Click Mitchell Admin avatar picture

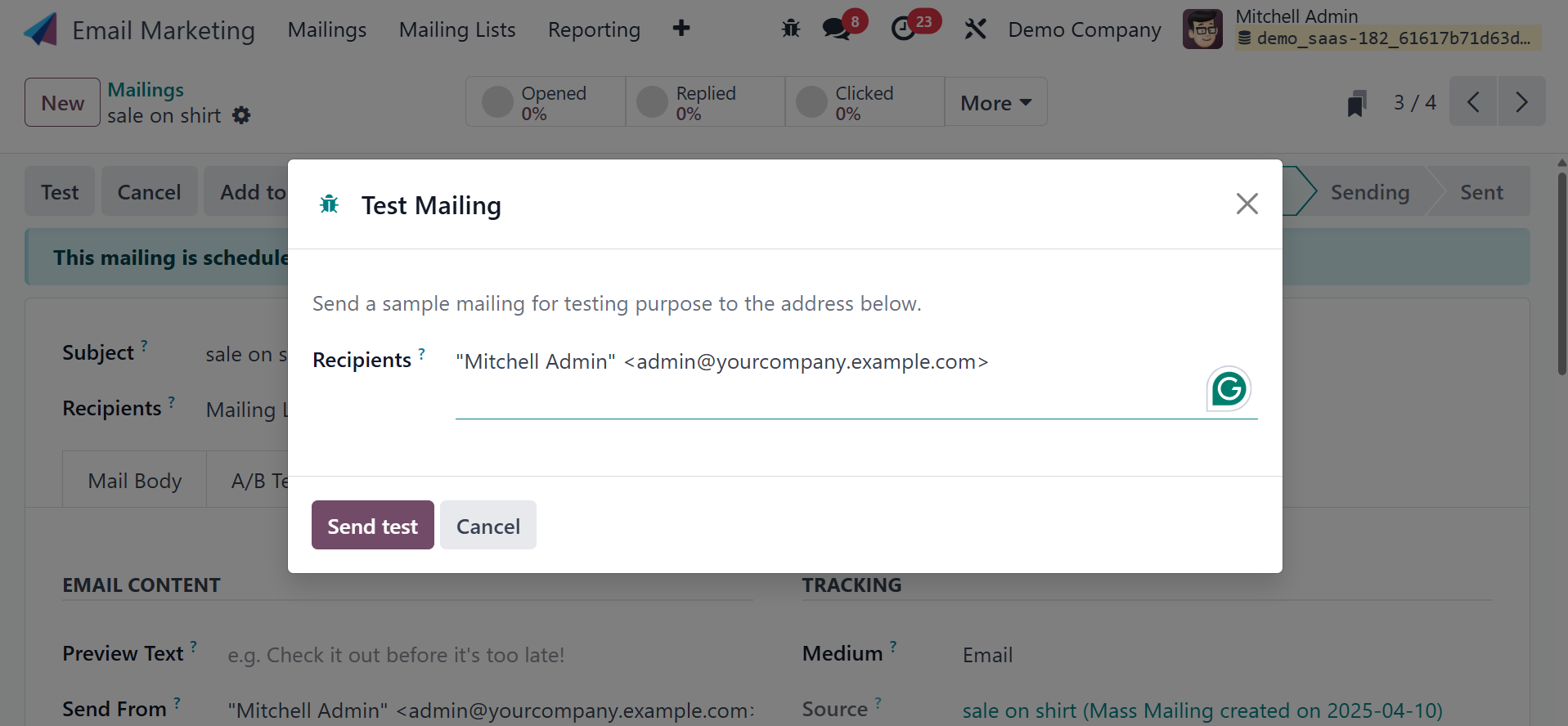1202,29
